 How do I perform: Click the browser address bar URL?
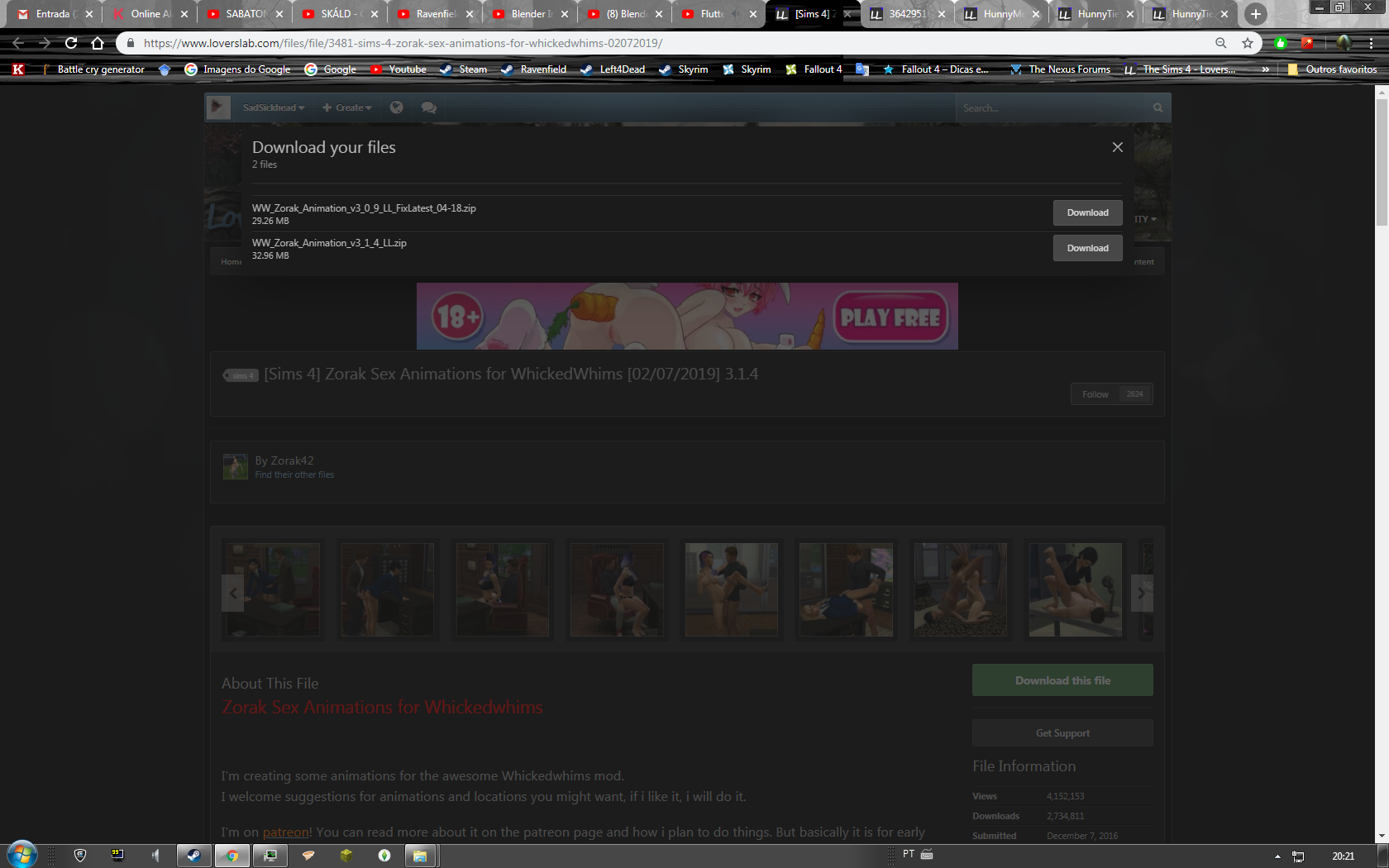(x=403, y=43)
